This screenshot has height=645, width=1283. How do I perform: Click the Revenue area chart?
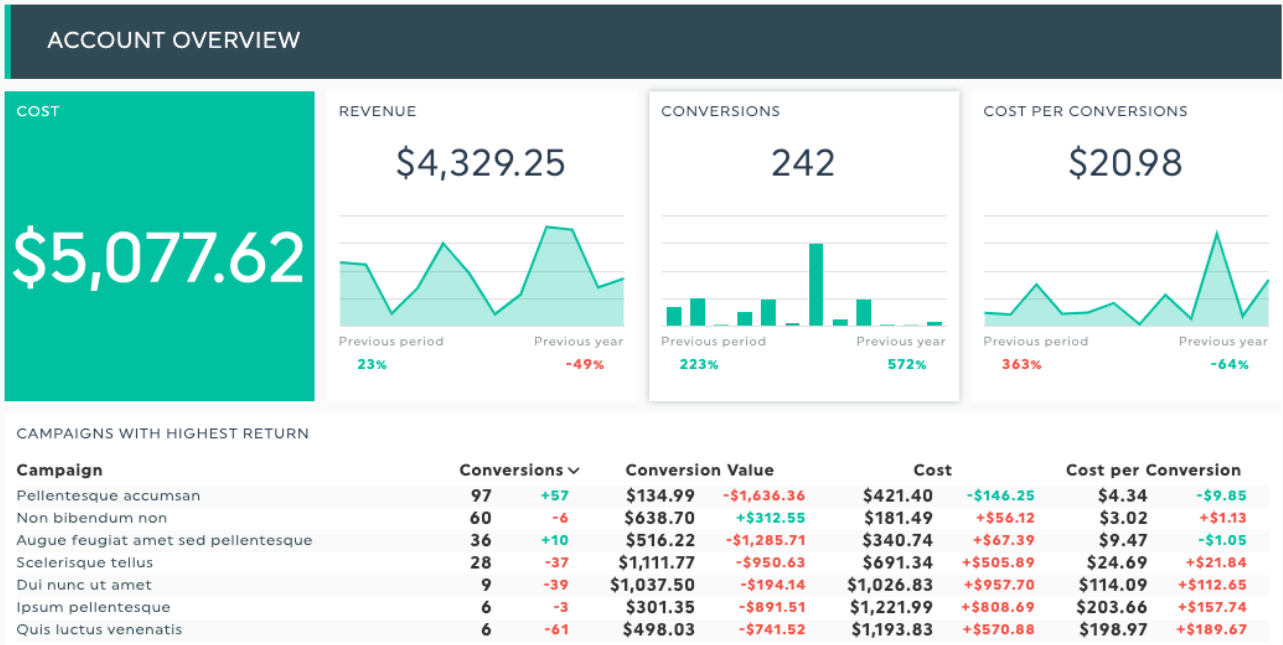[x=481, y=271]
